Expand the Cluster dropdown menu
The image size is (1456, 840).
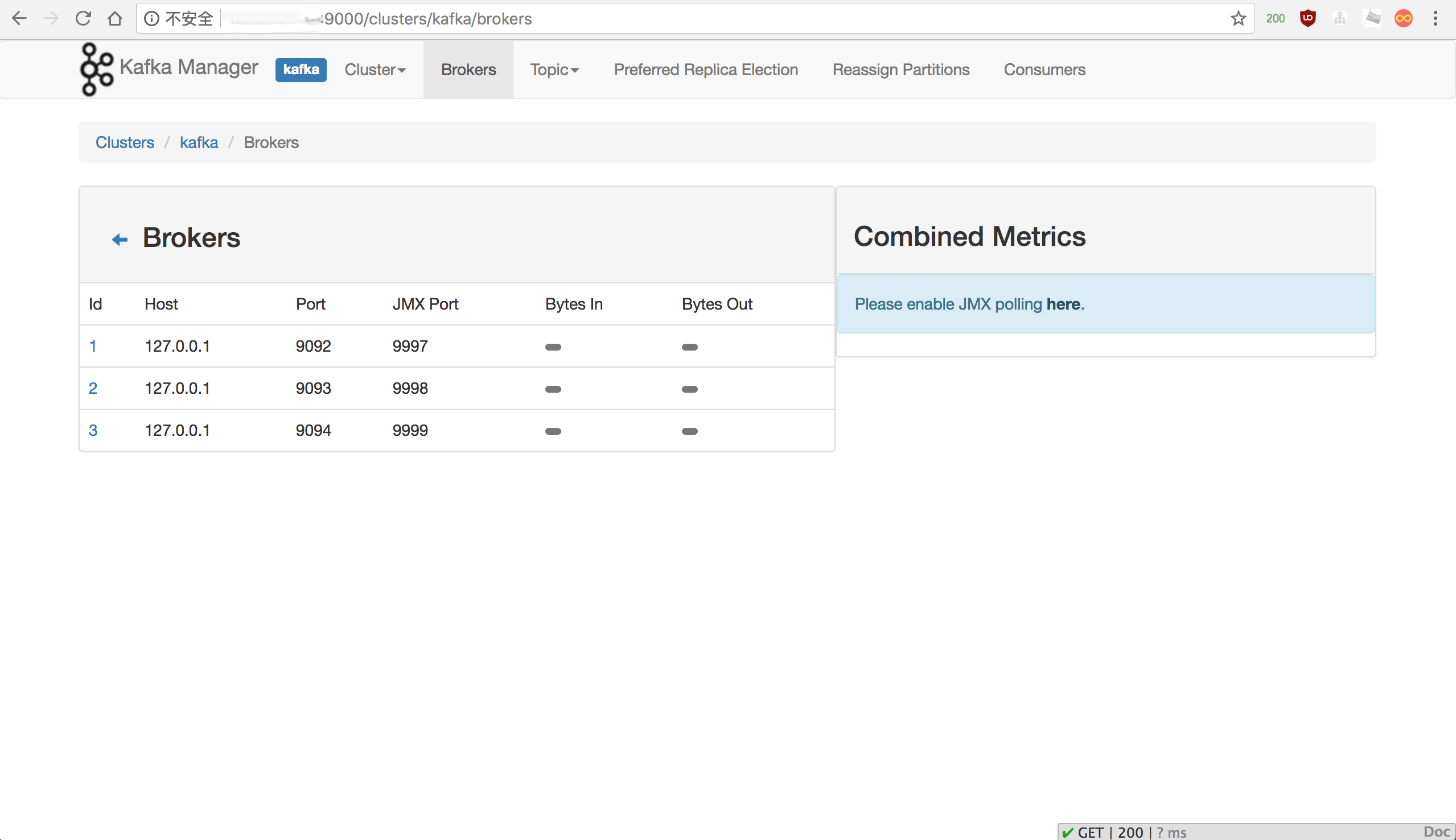coord(375,70)
